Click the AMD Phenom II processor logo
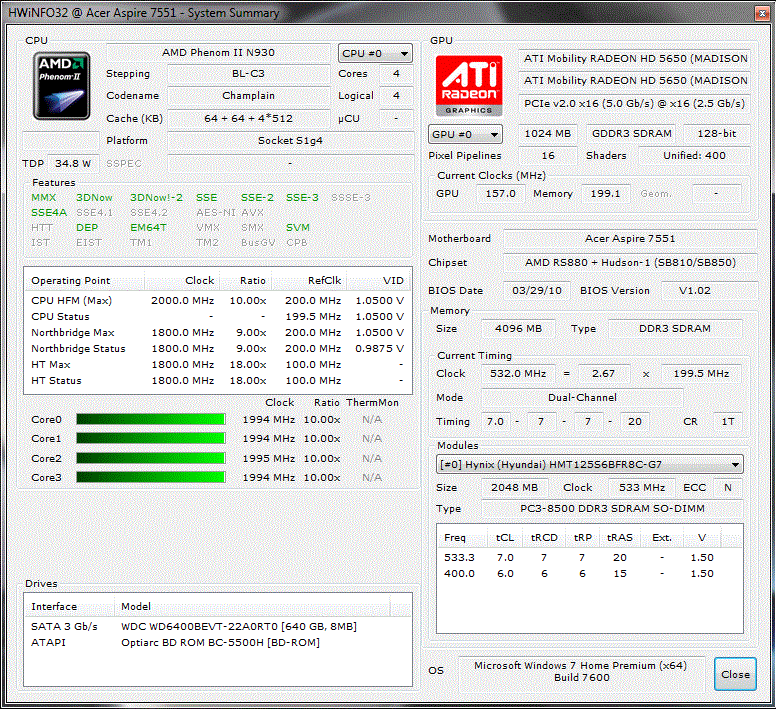776x709 pixels. [61, 87]
